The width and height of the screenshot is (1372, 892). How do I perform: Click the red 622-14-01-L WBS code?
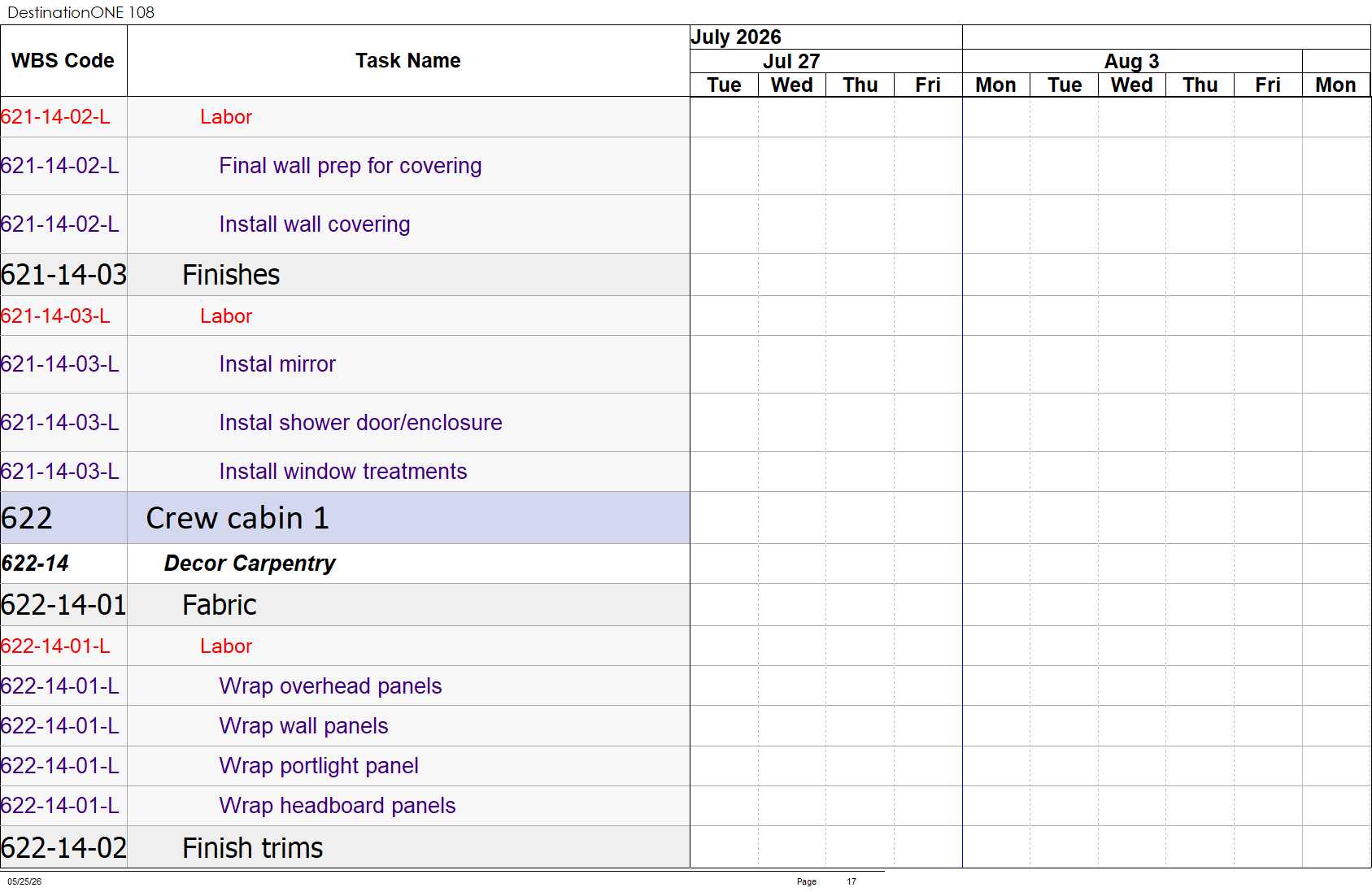(55, 646)
